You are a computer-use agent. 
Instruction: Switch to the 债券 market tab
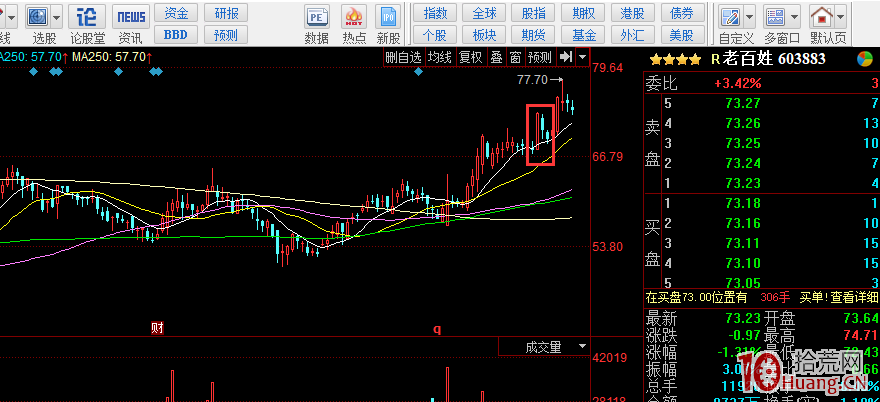tap(682, 13)
